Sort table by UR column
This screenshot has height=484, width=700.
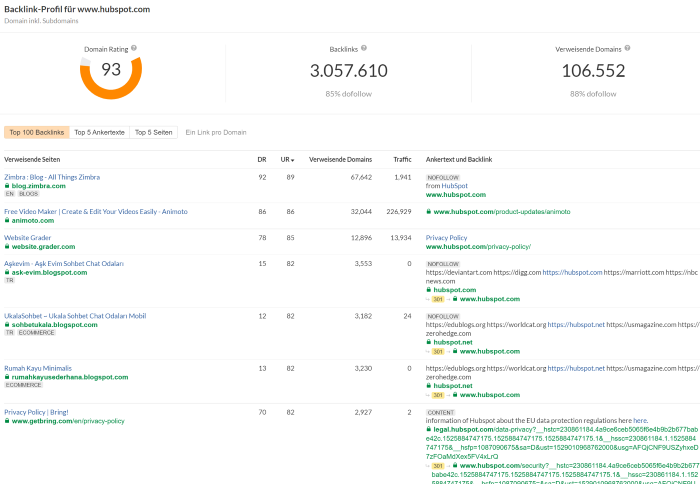point(288,159)
